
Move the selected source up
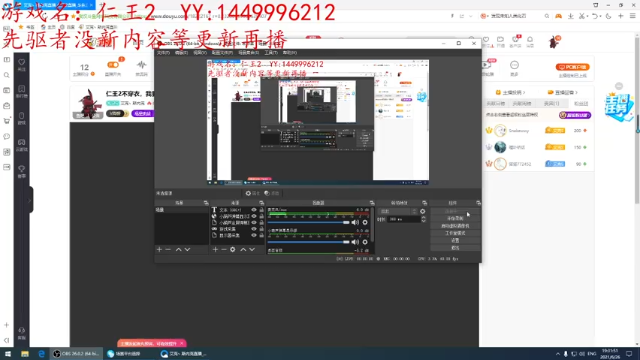tap(243, 249)
